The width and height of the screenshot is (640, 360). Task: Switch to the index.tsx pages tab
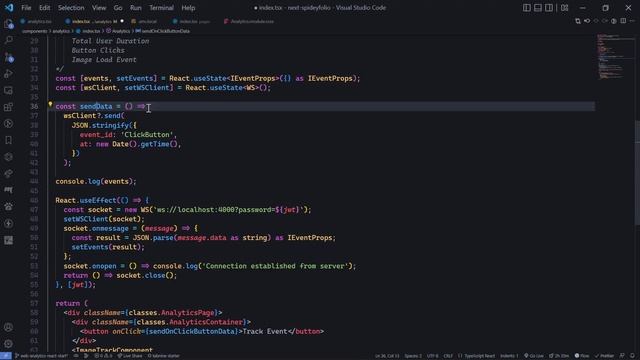point(191,21)
